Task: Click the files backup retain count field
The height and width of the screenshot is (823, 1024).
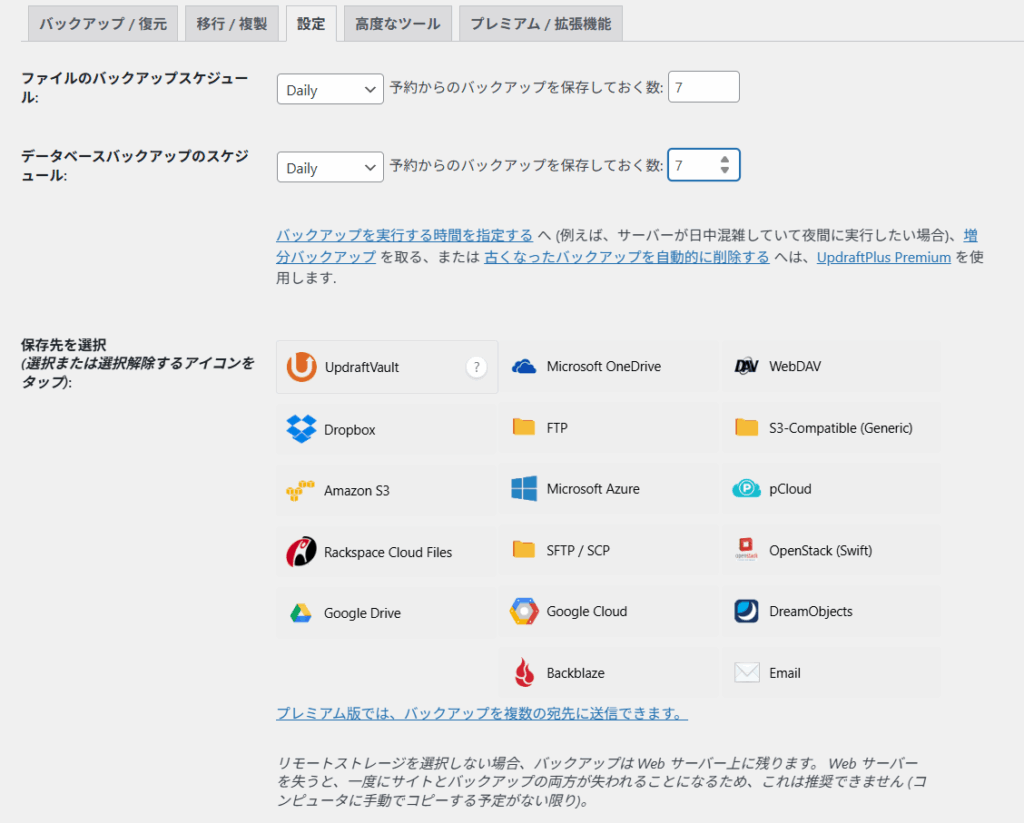Action: pyautogui.click(x=703, y=87)
